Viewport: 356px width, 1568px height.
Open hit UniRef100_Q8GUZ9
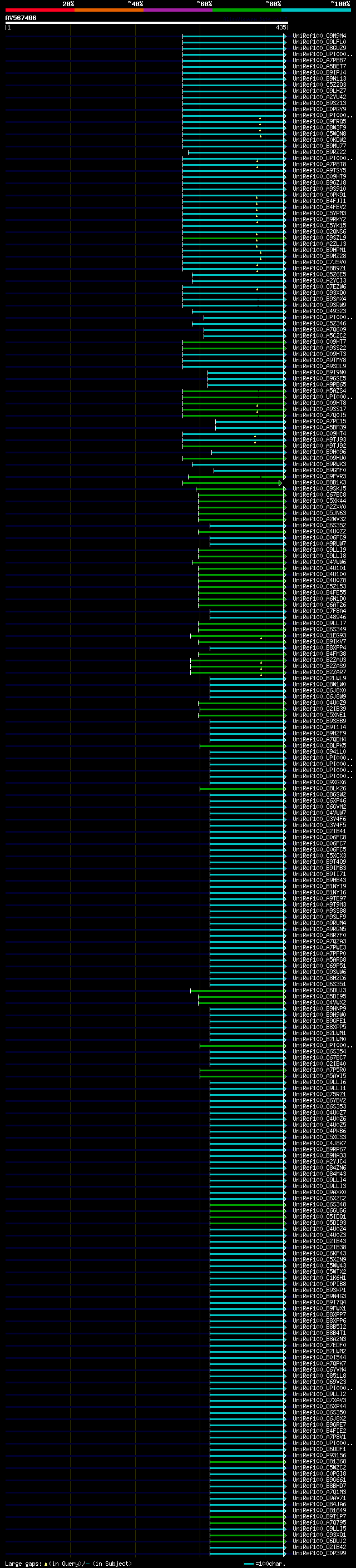click(x=319, y=48)
